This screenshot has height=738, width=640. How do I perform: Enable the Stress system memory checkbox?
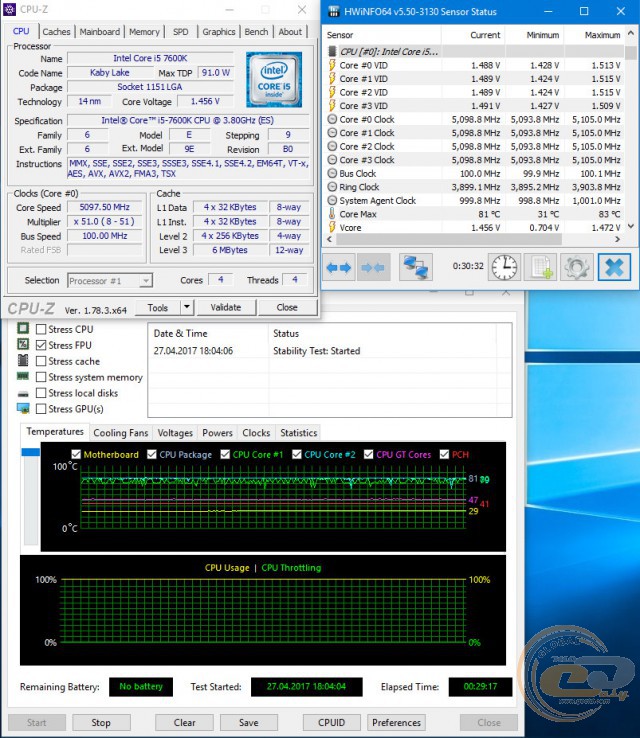41,377
